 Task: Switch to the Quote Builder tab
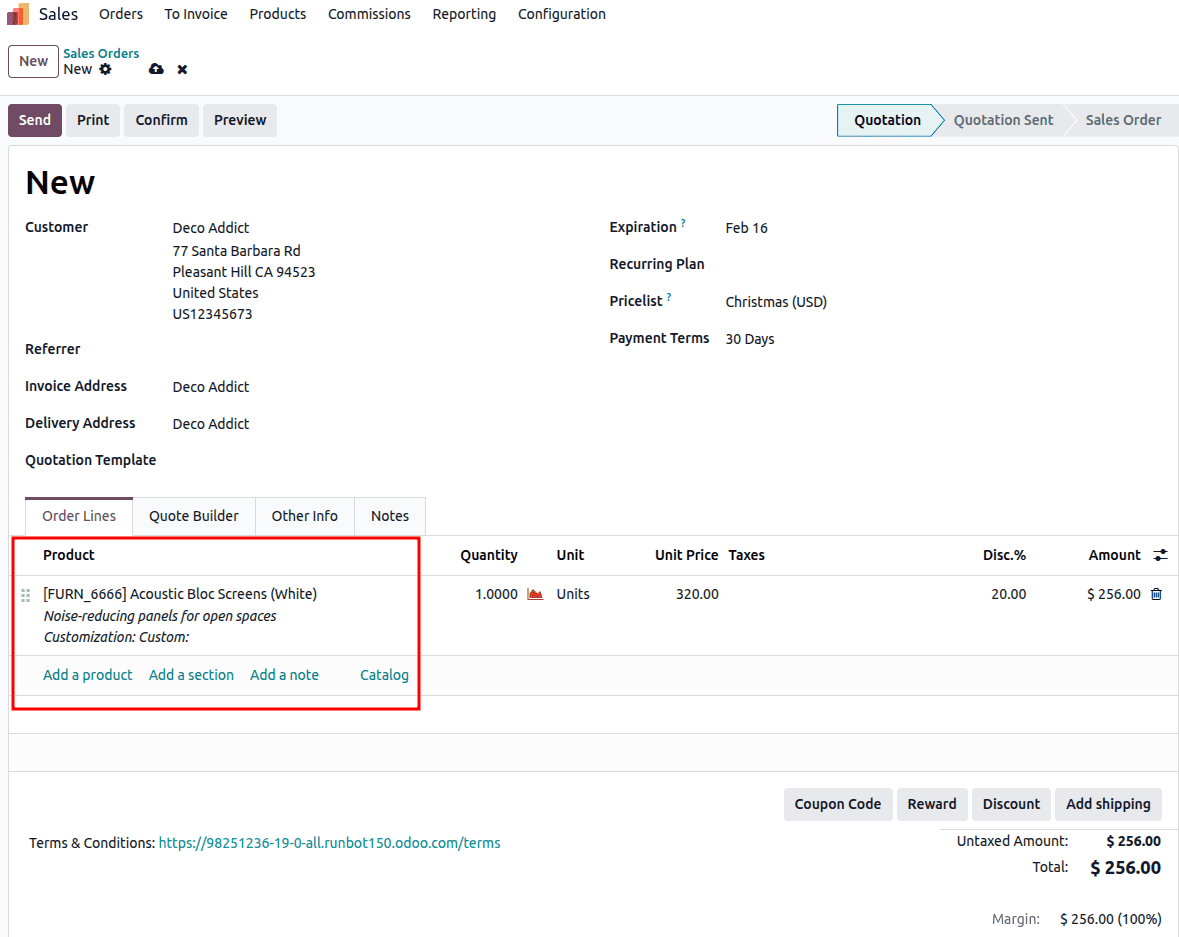coord(193,516)
